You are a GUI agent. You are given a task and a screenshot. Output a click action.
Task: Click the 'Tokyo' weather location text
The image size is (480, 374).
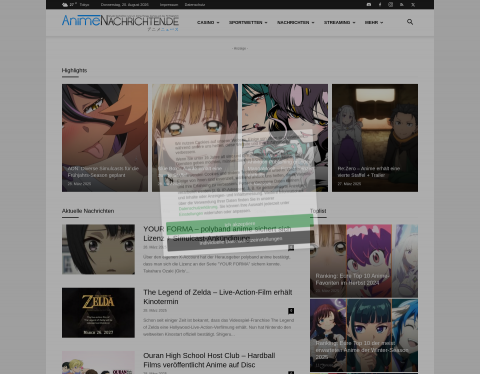pos(84,5)
